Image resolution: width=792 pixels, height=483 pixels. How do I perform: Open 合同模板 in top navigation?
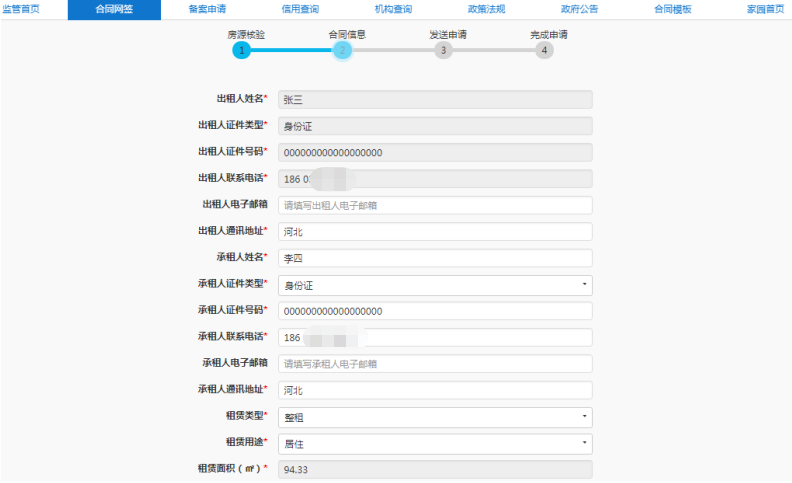[x=672, y=9]
